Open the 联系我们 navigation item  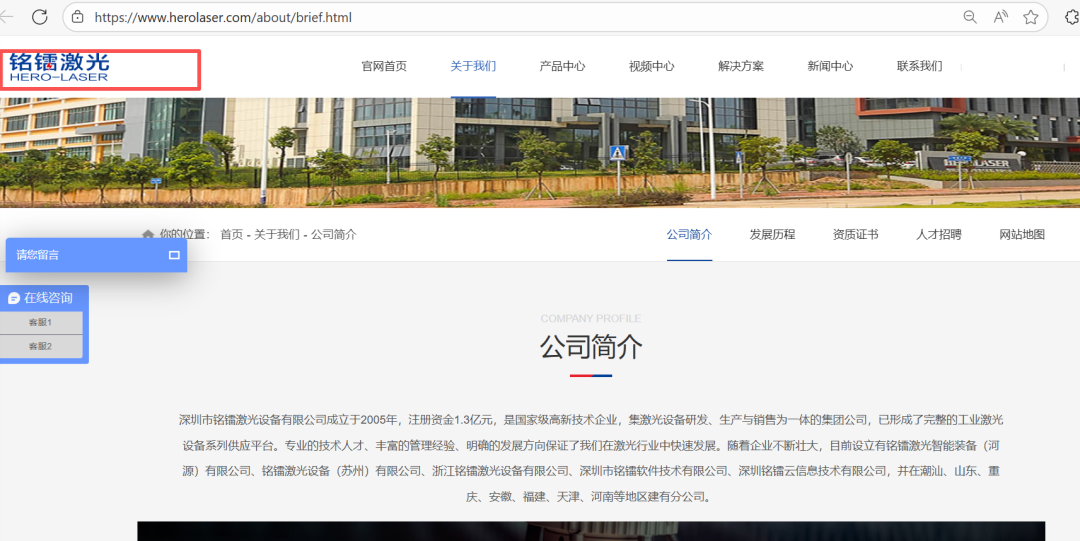tap(919, 66)
